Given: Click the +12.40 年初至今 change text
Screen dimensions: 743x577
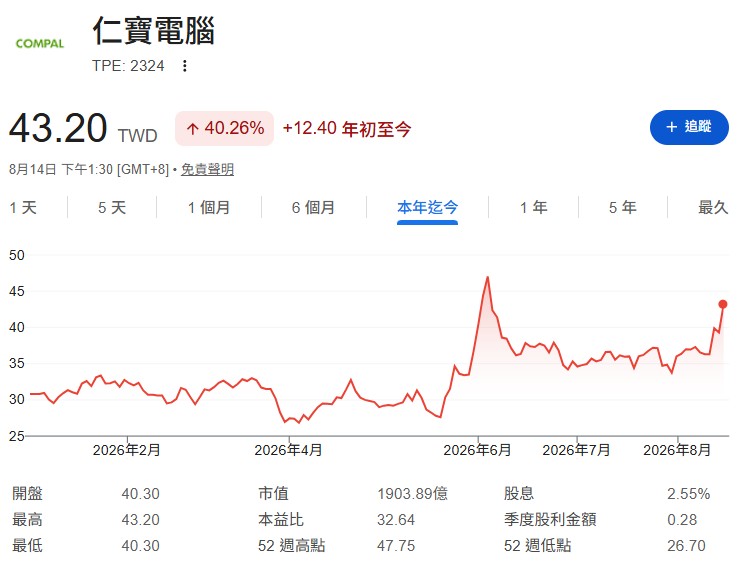Looking at the screenshot, I should tap(347, 129).
